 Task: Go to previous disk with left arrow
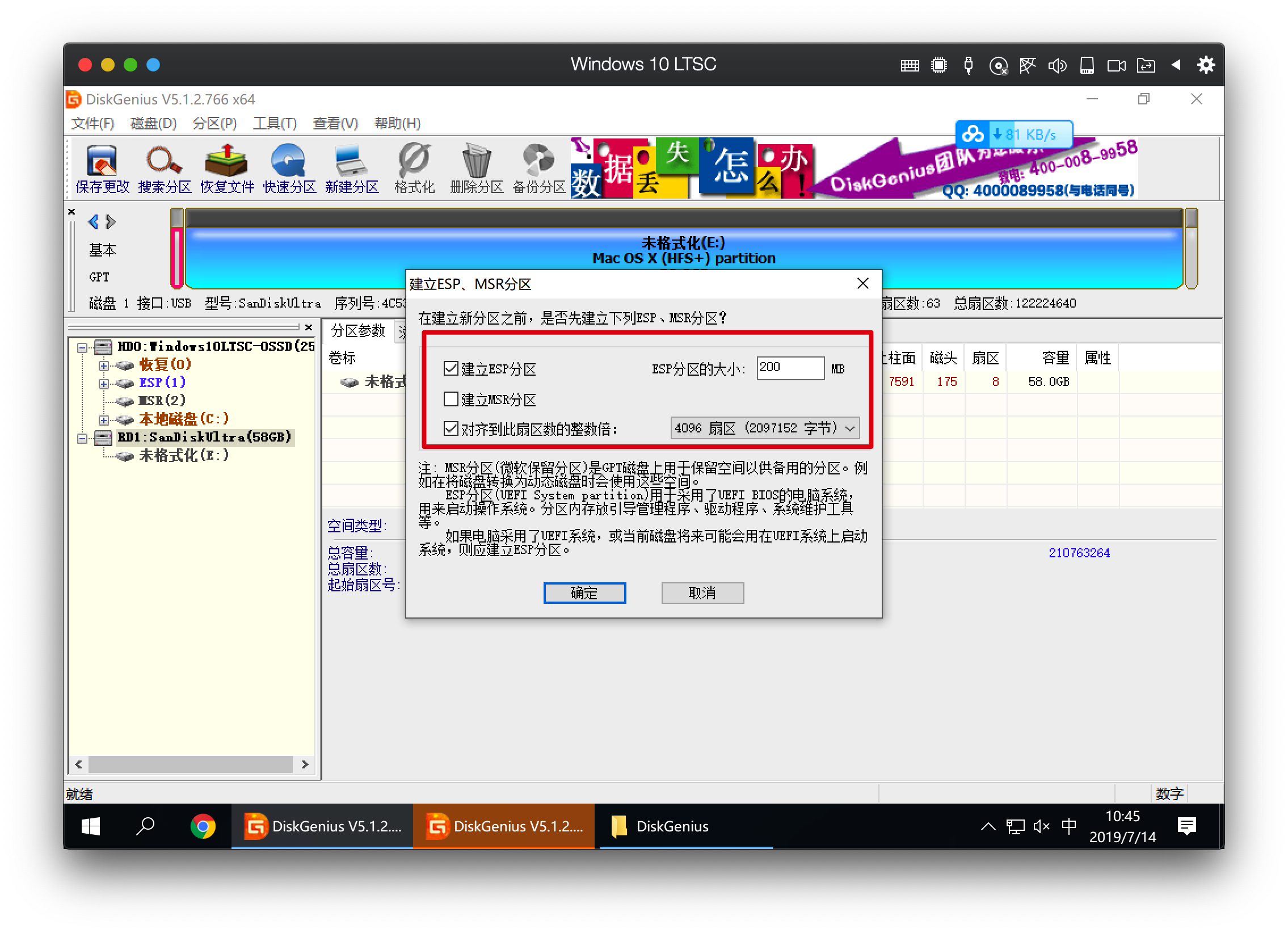(x=94, y=221)
